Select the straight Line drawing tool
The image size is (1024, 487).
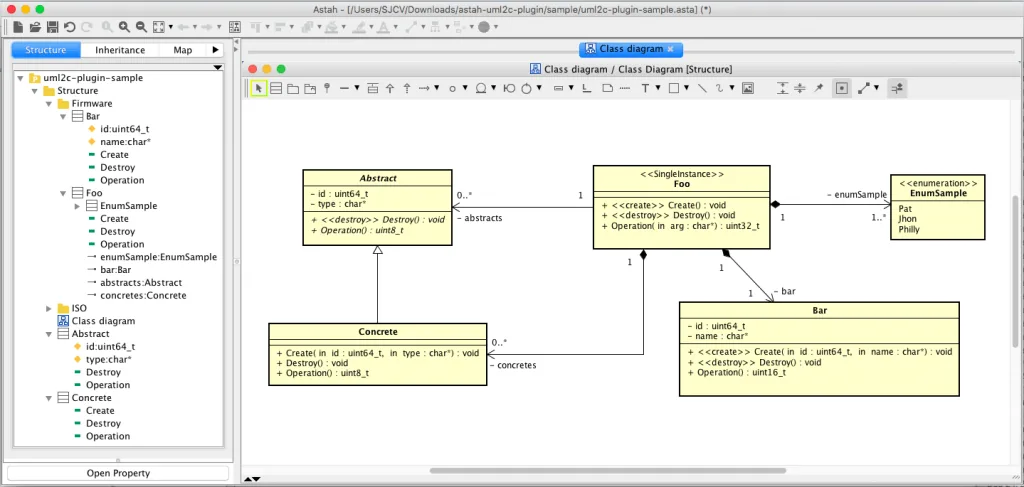coord(702,88)
